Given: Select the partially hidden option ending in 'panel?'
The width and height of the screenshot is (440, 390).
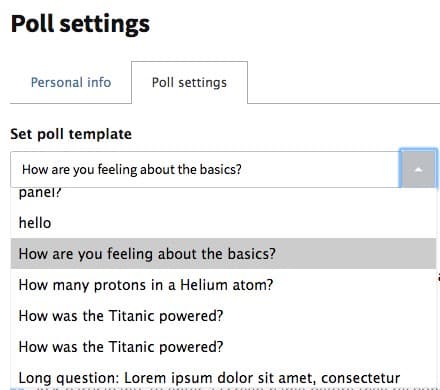Looking at the screenshot, I should (223, 195).
